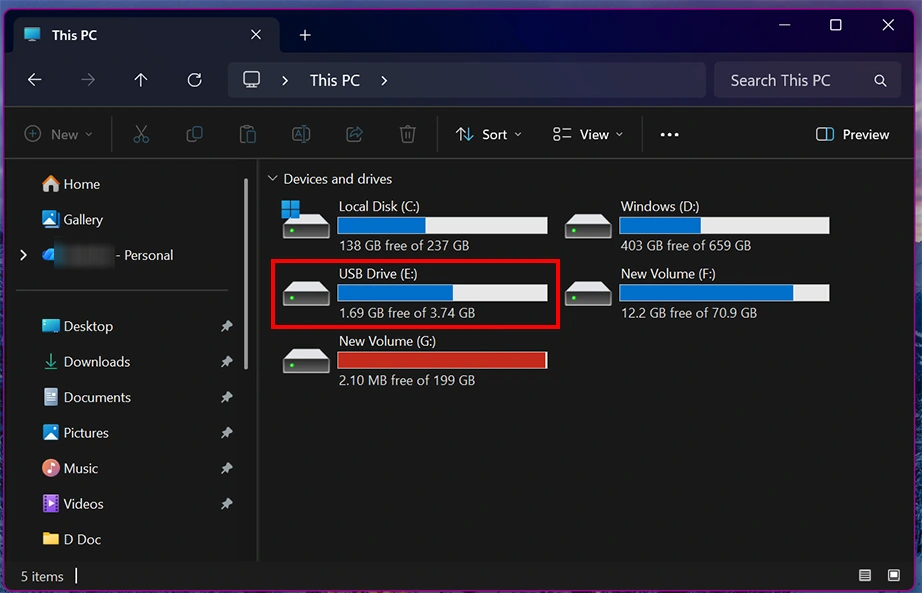Screen dimensions: 922x593
Task: Open Pictures in navigation pane
Action: click(x=75, y=433)
